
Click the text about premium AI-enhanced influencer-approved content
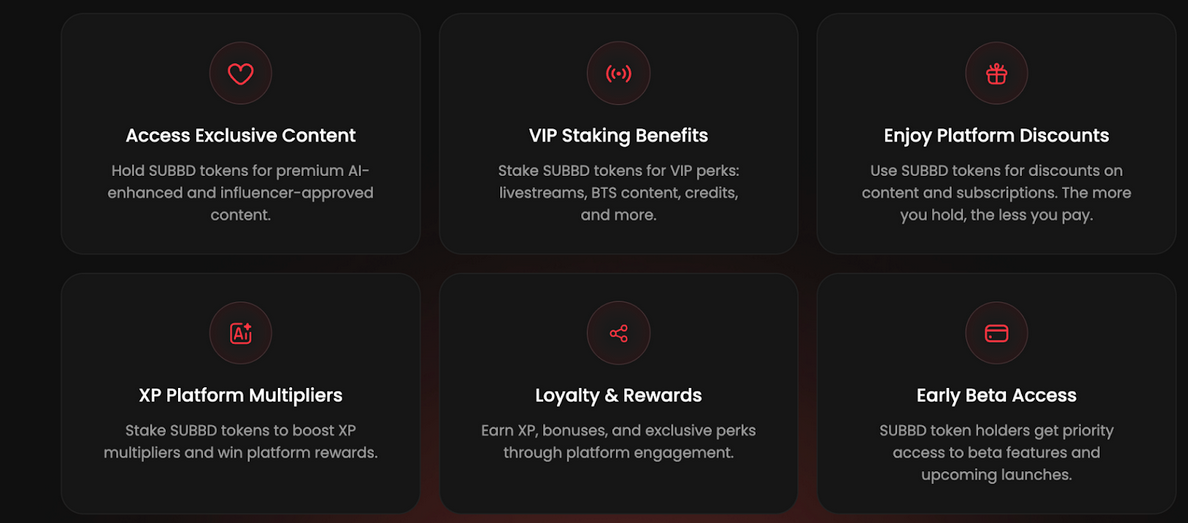click(240, 192)
